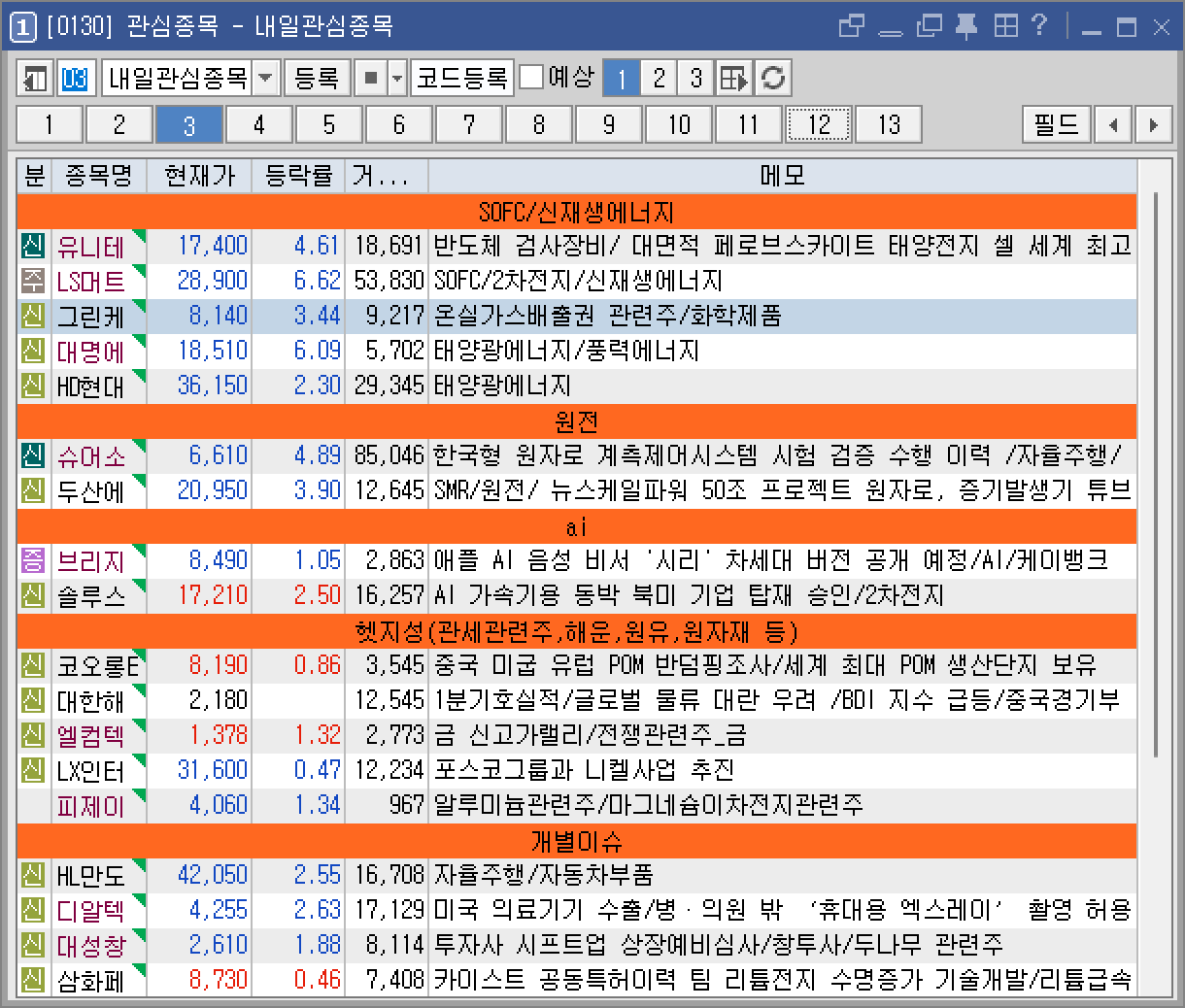This screenshot has width=1185, height=1008.
Task: Click the 원전 group header row
Action: click(577, 420)
